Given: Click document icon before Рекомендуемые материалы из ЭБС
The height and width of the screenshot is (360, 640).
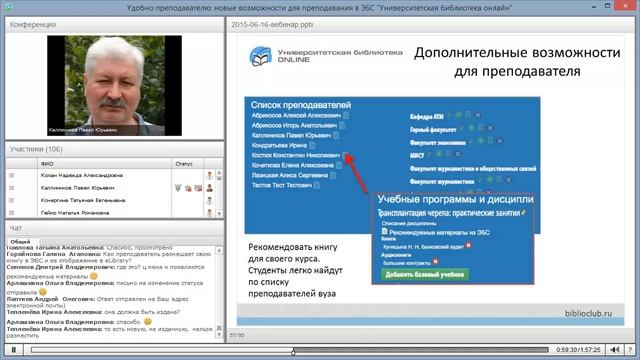Looking at the screenshot, I should pyautogui.click(x=384, y=231).
